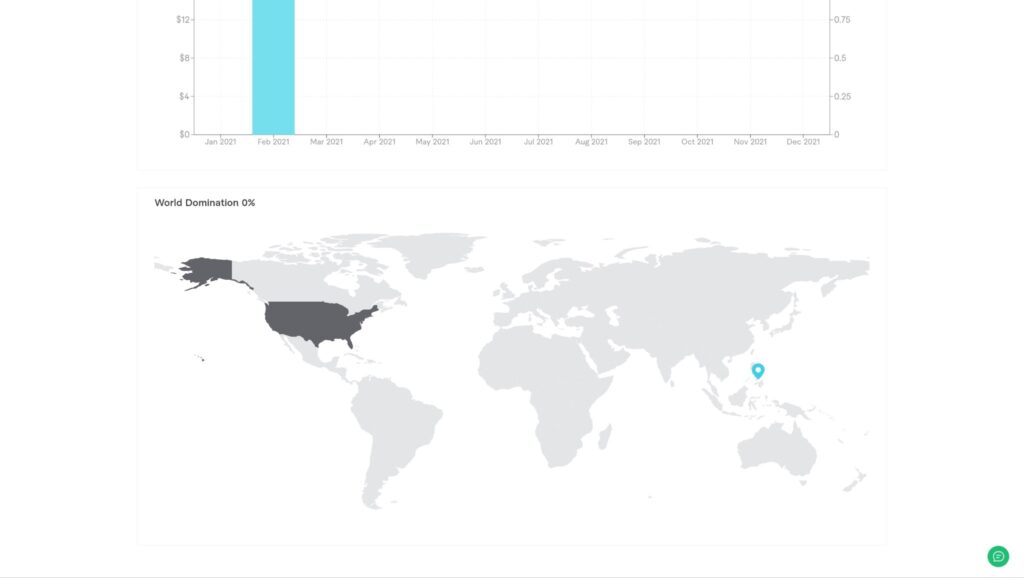This screenshot has height=578, width=1024.
Task: Click the $12 y-axis value
Action: click(x=183, y=20)
